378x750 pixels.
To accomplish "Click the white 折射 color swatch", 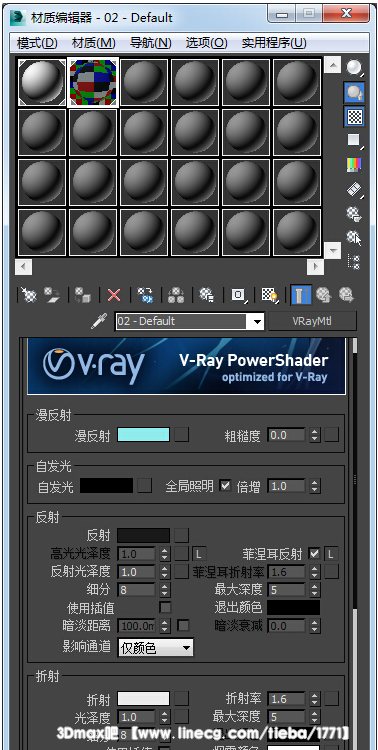I will click(144, 699).
